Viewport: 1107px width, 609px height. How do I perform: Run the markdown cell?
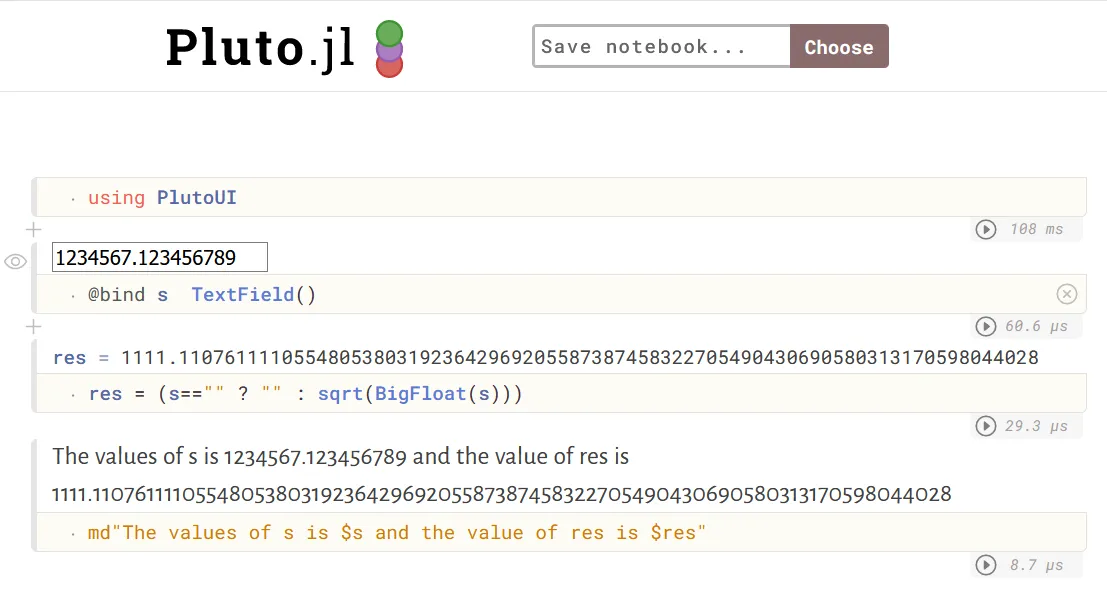986,566
